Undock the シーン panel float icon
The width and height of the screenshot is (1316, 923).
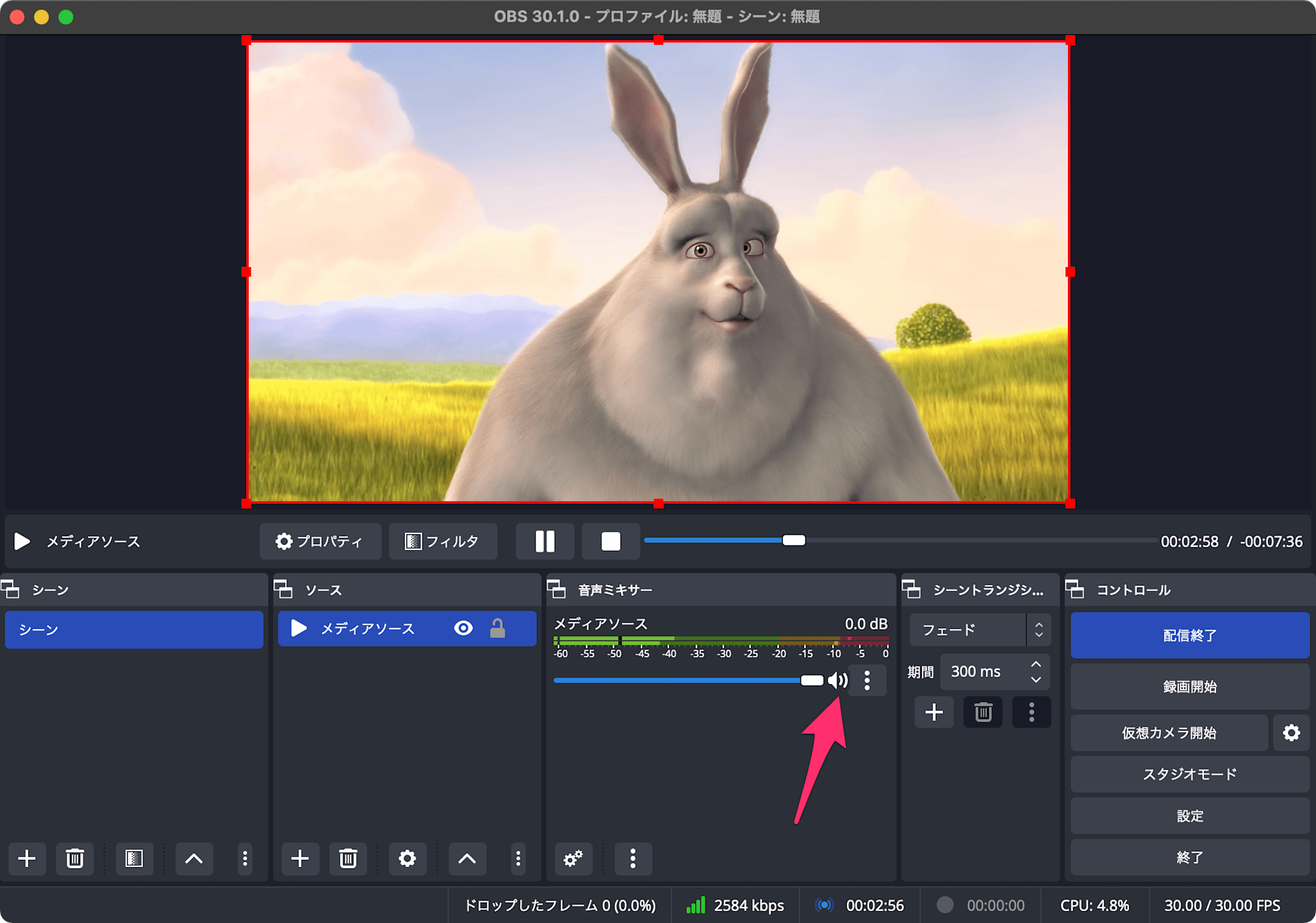pos(11,589)
